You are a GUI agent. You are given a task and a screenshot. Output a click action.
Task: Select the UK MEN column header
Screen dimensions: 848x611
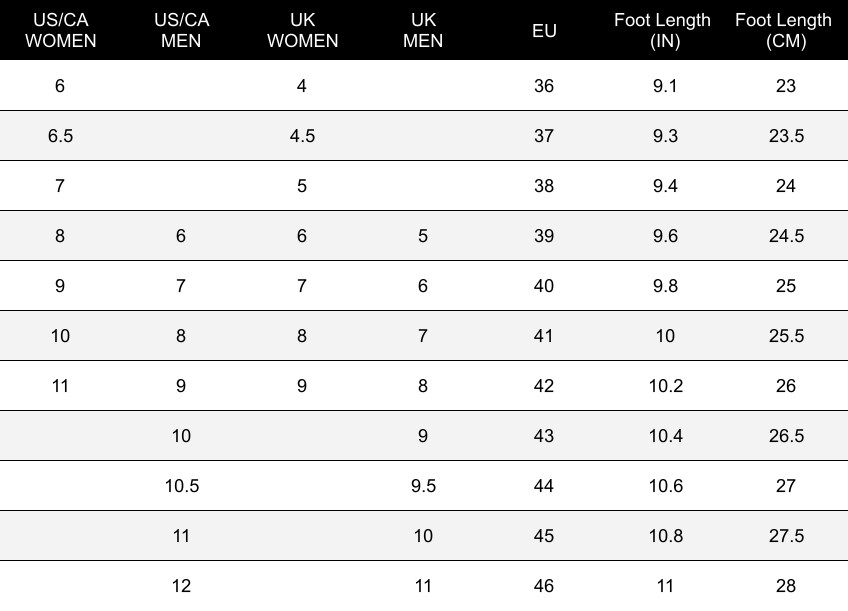coord(423,30)
